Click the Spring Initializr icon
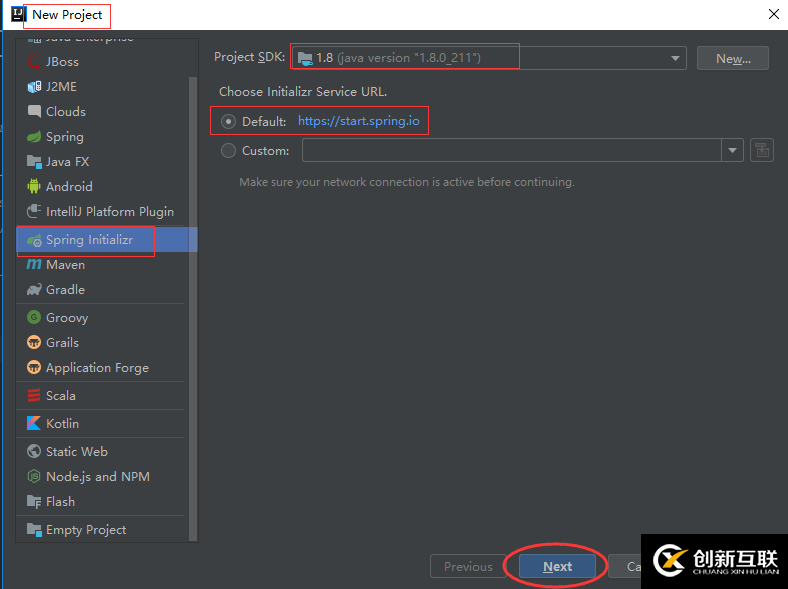The width and height of the screenshot is (788, 589). coord(34,240)
